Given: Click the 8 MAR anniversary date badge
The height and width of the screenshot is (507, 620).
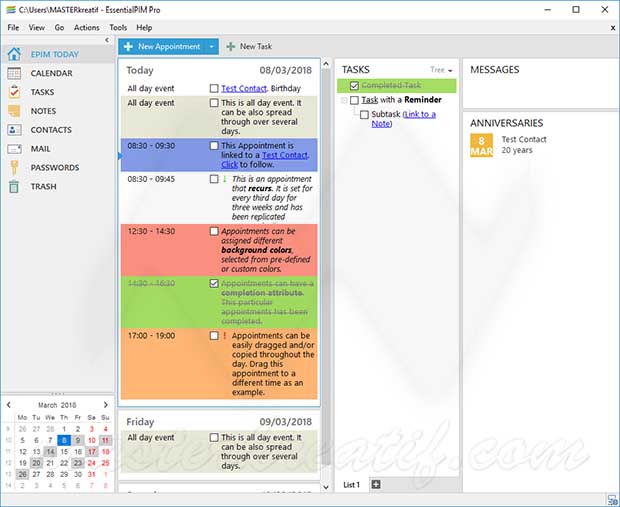Looking at the screenshot, I should (x=481, y=145).
